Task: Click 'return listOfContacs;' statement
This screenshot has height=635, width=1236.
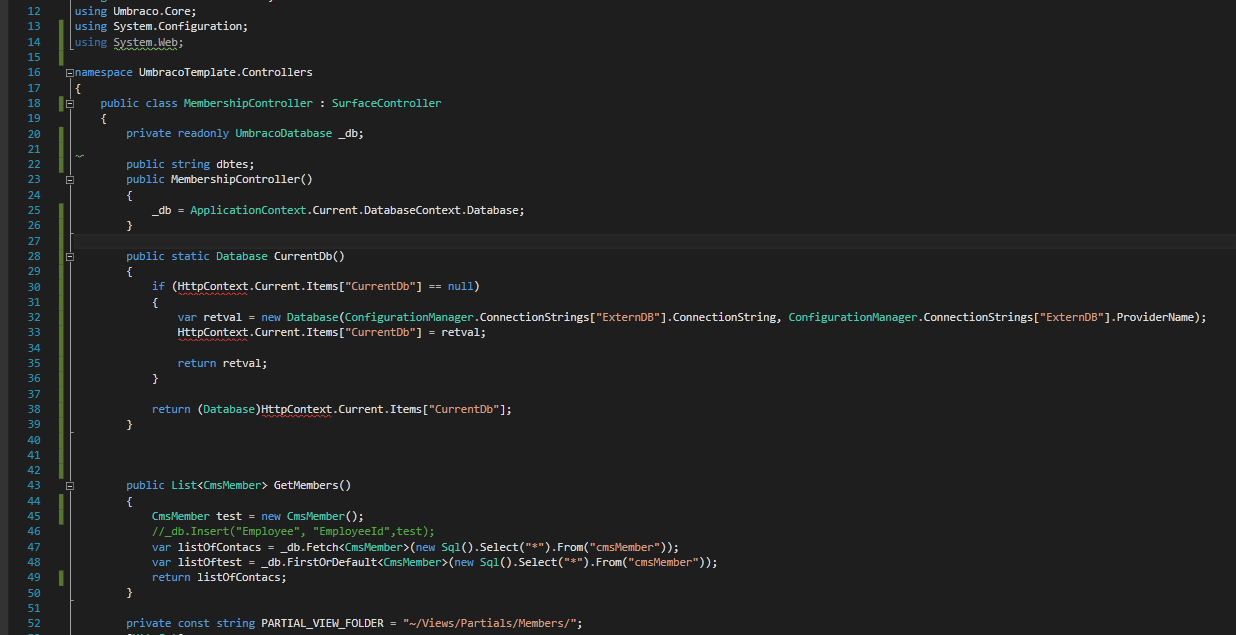Action: click(219, 577)
